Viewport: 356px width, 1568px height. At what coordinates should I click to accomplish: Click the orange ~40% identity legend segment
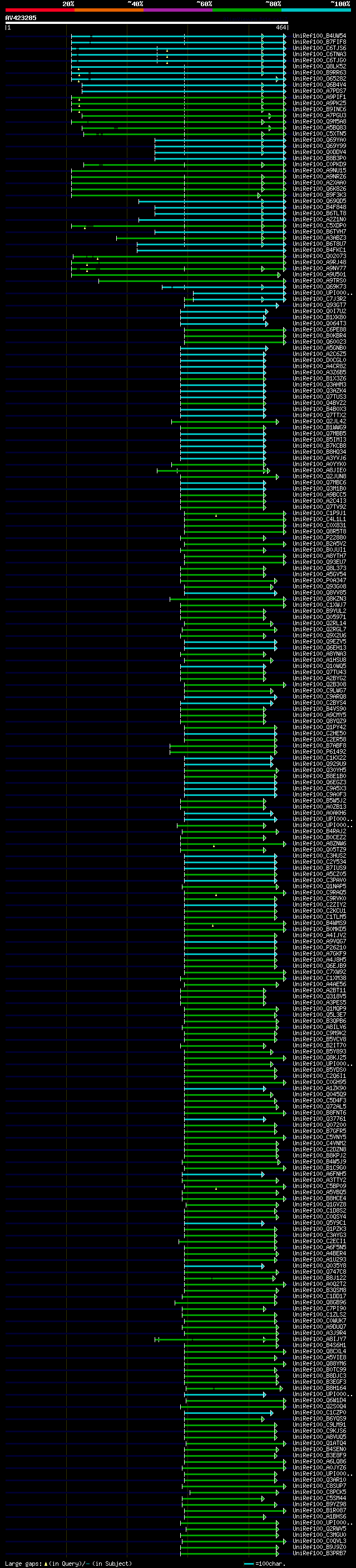click(109, 10)
